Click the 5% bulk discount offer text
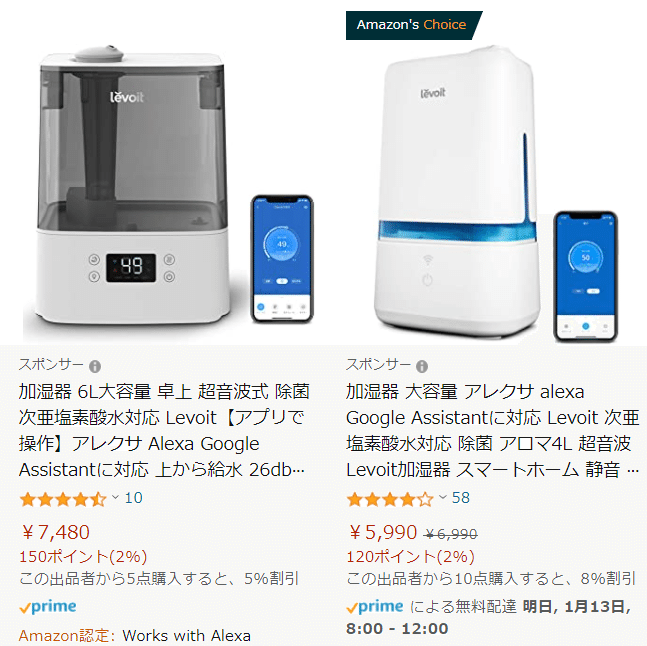 159,579
